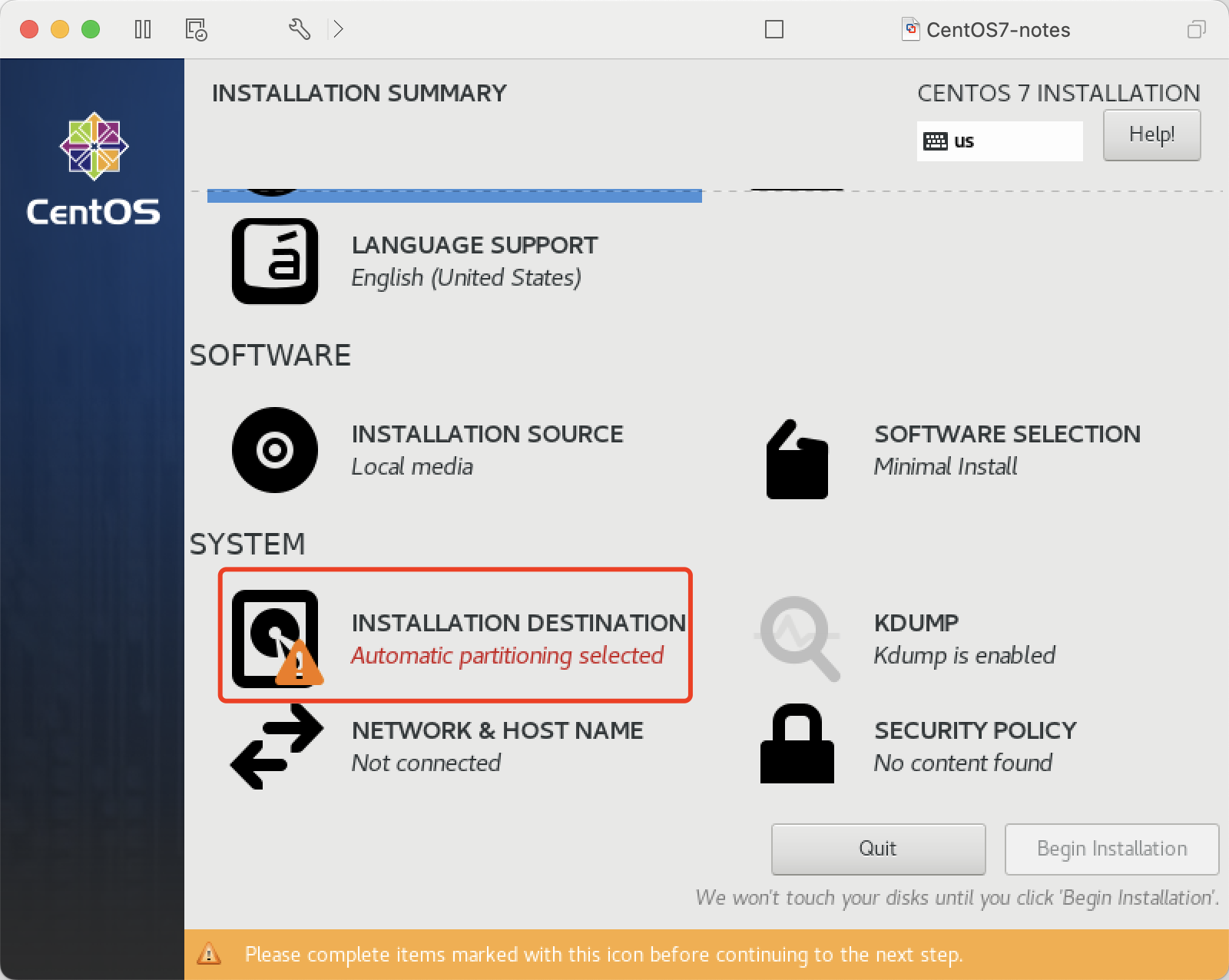1229x980 pixels.
Task: Click 'Local media' text
Action: tap(412, 466)
